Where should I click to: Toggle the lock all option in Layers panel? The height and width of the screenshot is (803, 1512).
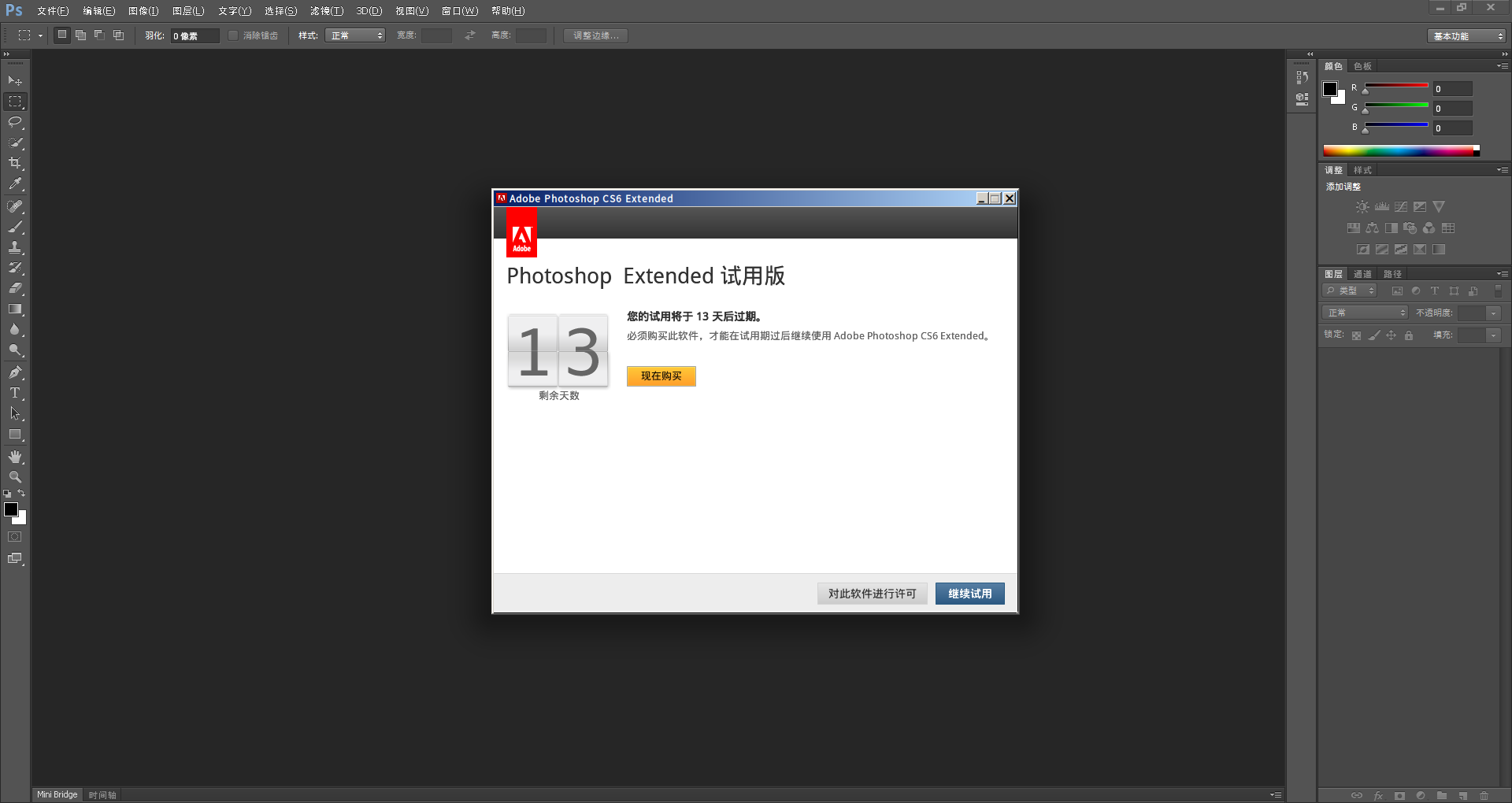coord(1409,335)
